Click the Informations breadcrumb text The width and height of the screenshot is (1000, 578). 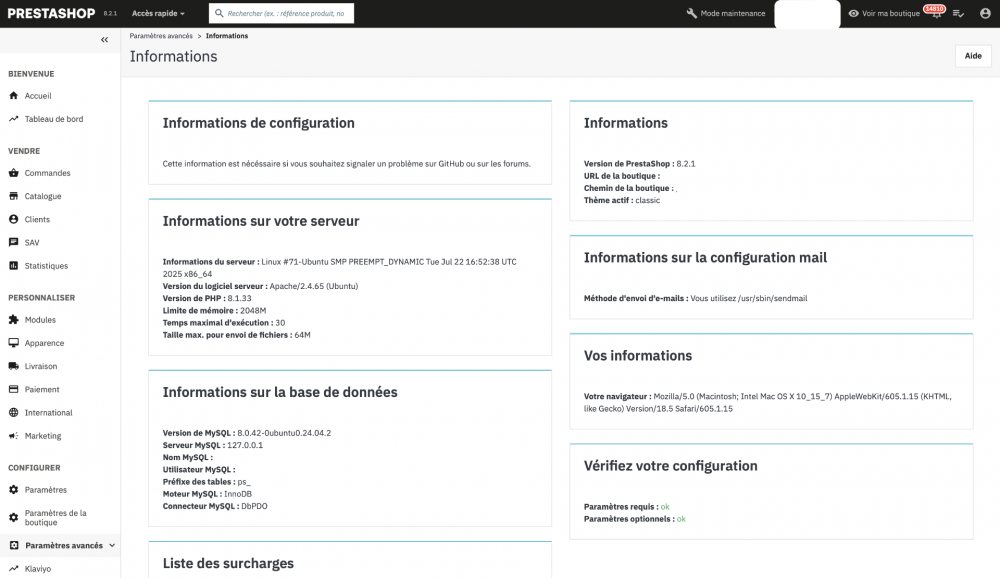click(x=226, y=36)
